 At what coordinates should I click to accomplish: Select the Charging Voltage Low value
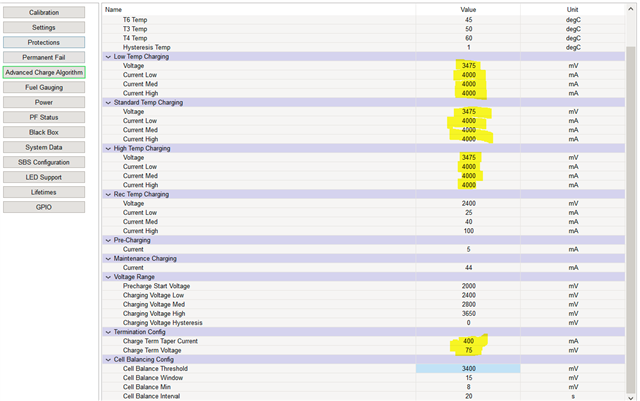pos(468,295)
